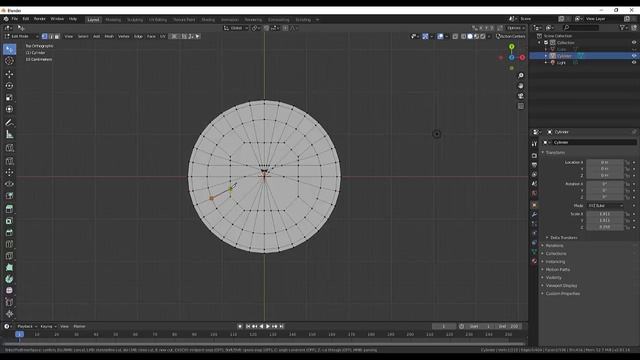Open the Mesh menu in viewport header
The width and height of the screenshot is (640, 360).
point(109,36)
